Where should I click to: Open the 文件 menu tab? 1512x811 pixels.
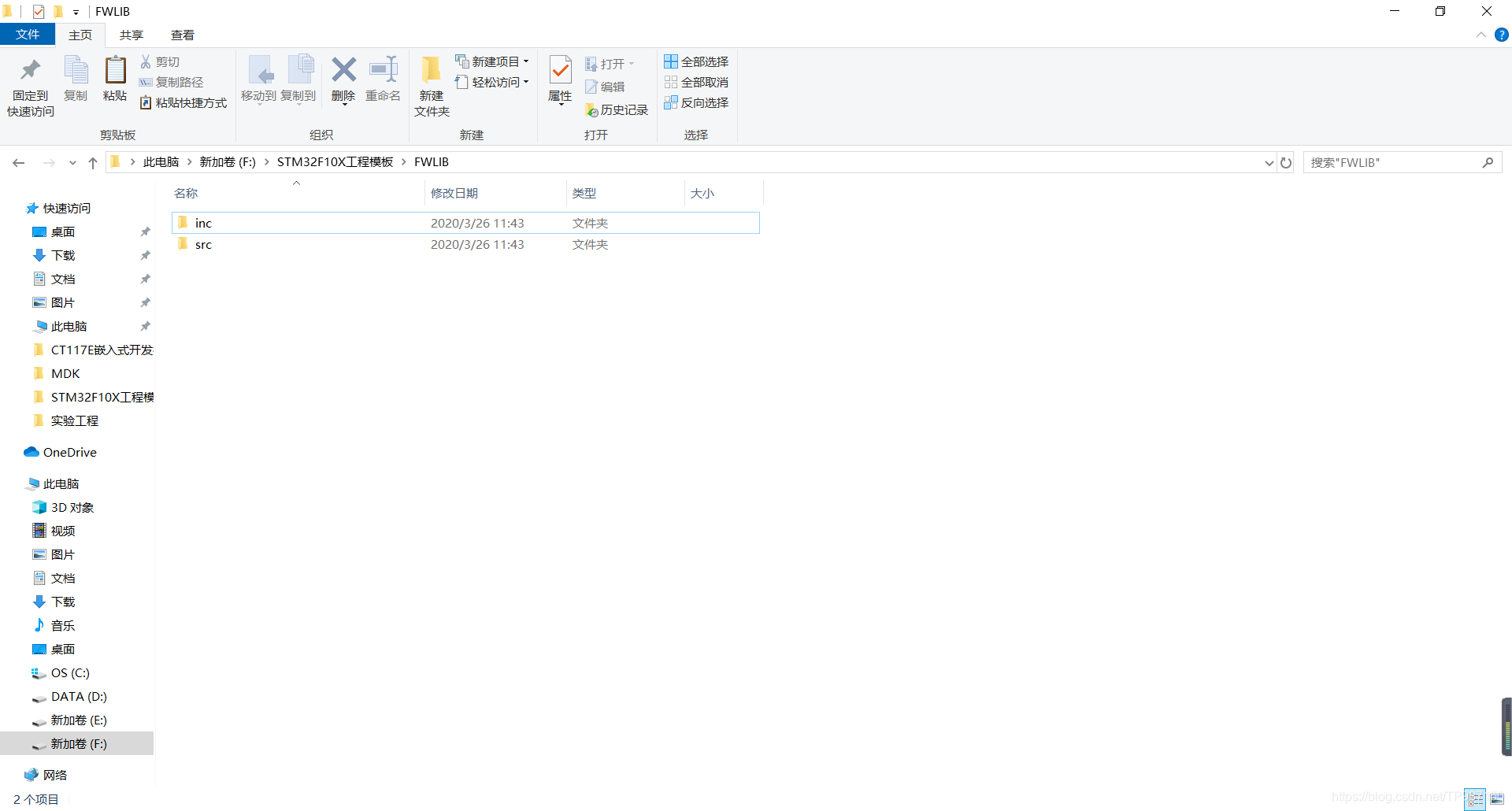(x=28, y=35)
